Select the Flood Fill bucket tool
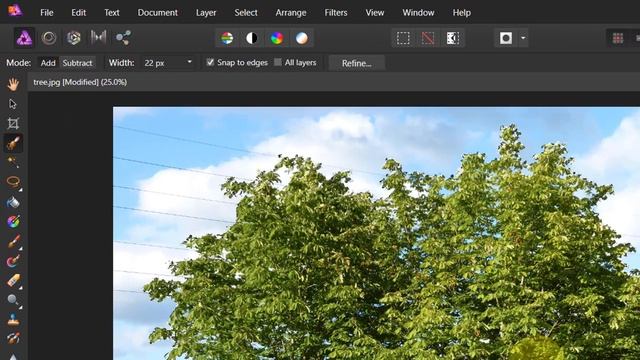640x360 pixels. [13, 202]
